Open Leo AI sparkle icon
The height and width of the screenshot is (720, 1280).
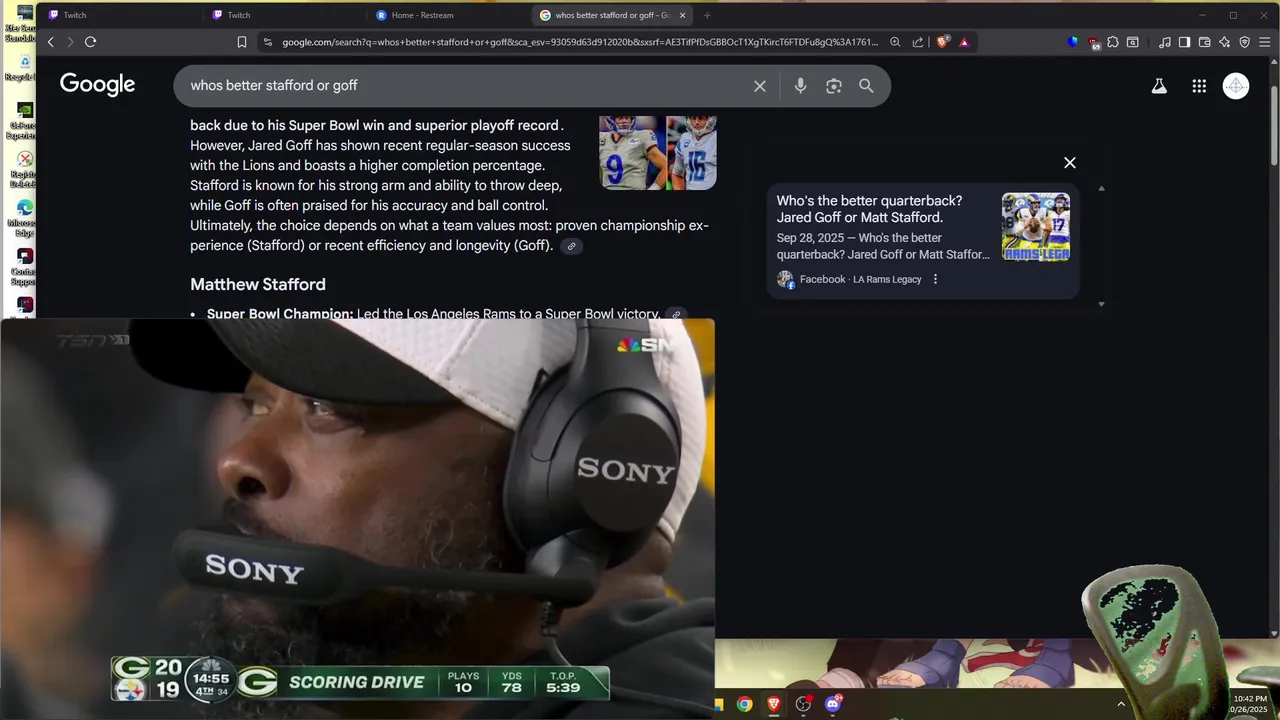1224,42
